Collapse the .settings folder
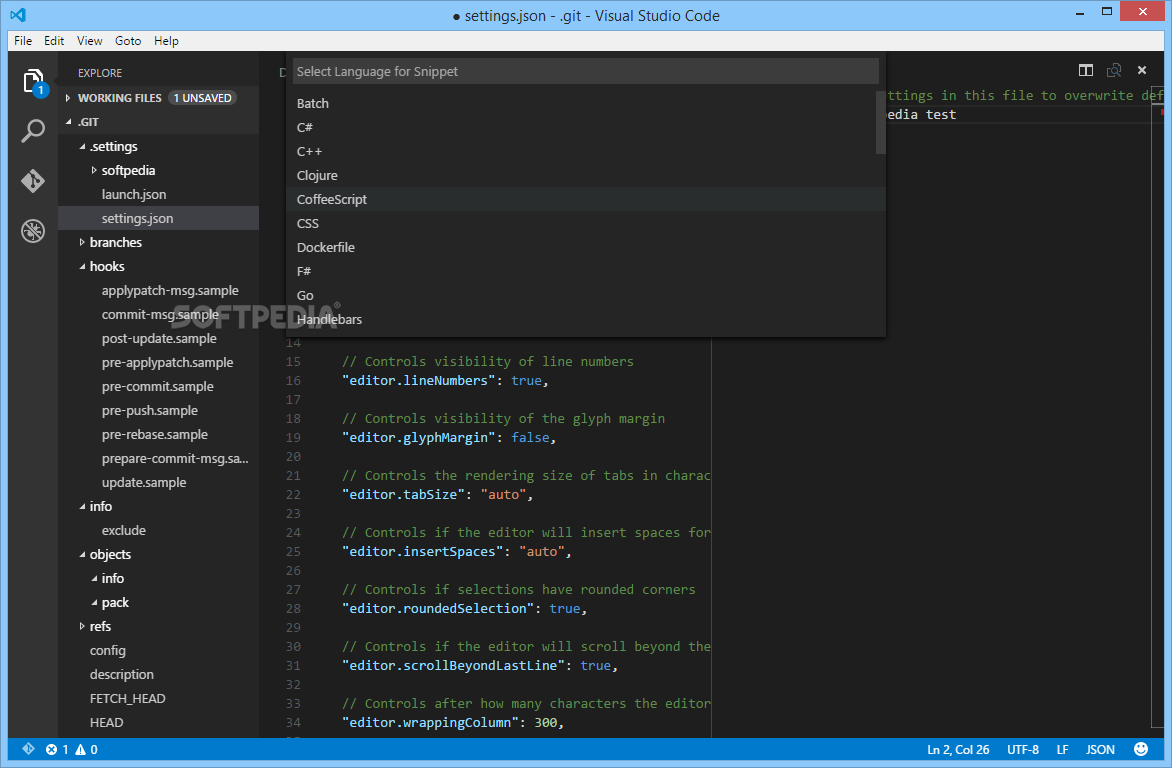1172x768 pixels. tap(82, 147)
